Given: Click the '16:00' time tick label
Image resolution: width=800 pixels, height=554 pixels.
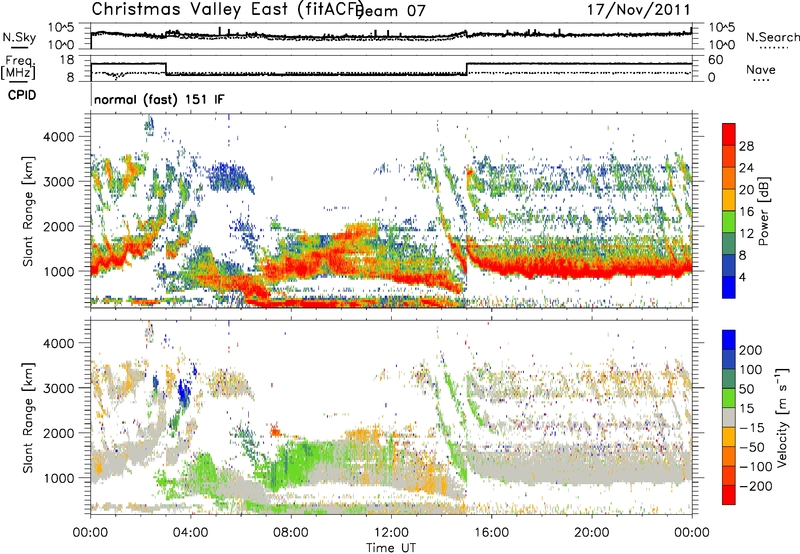Looking at the screenshot, I should pos(491,533).
